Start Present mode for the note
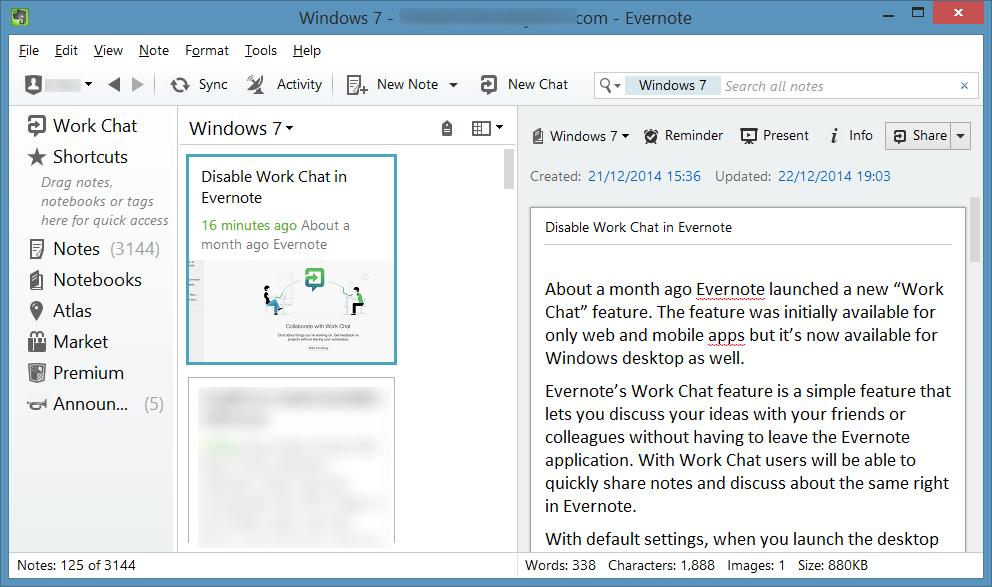Screen dimensions: 992x587 pyautogui.click(x=774, y=136)
